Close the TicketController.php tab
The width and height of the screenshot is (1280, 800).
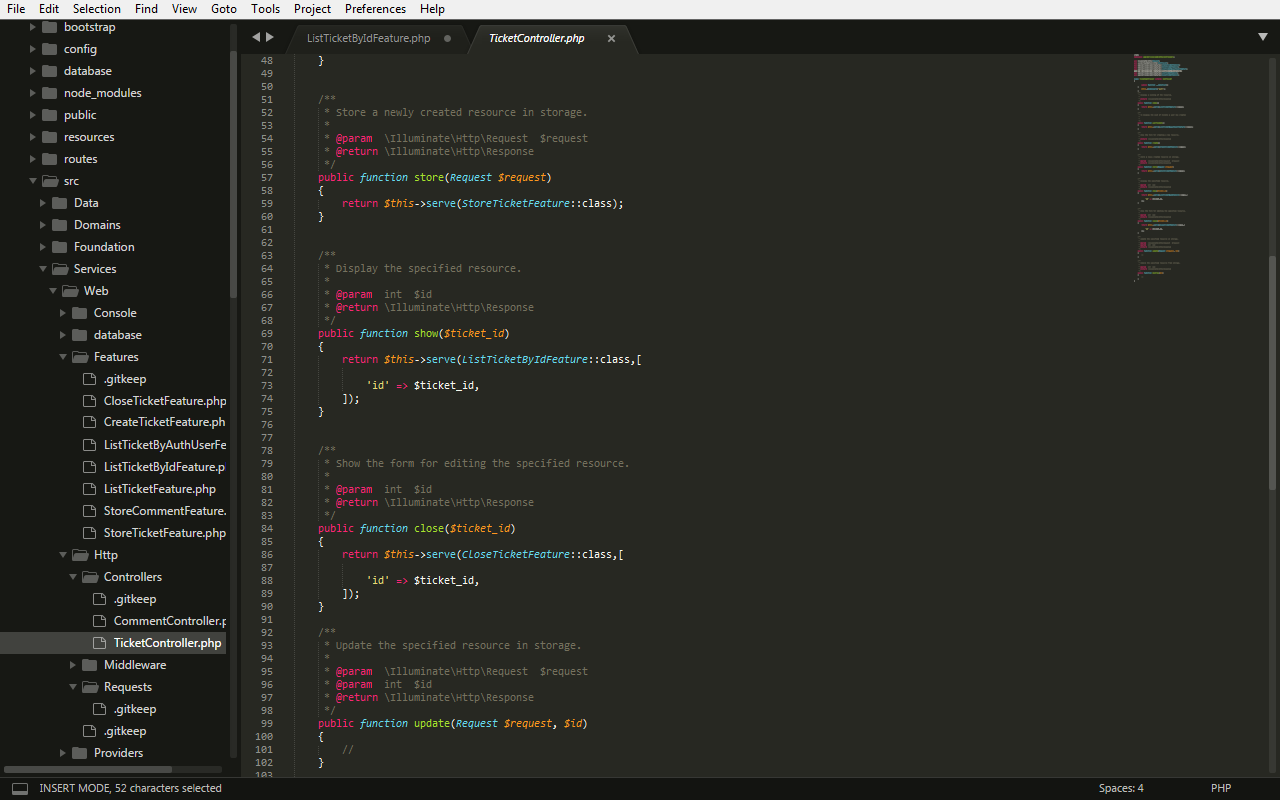(611, 38)
